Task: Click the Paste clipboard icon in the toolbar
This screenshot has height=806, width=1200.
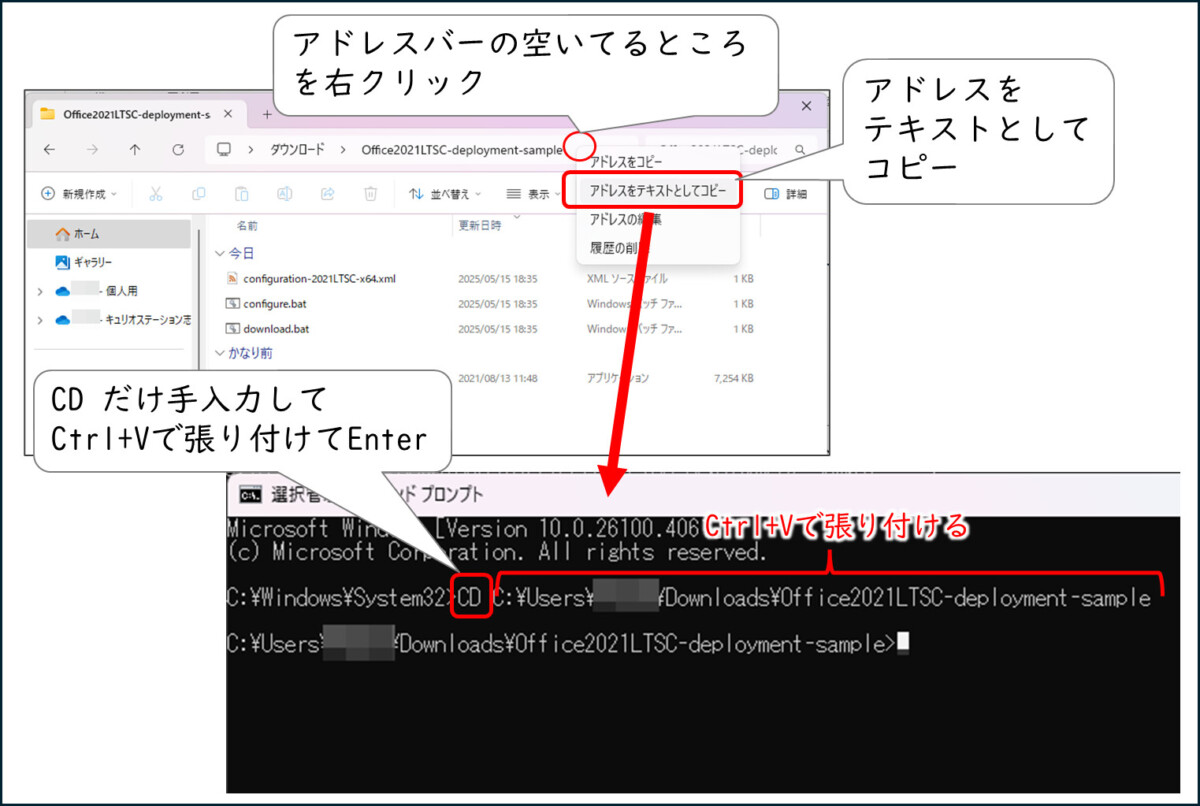Action: 241,194
